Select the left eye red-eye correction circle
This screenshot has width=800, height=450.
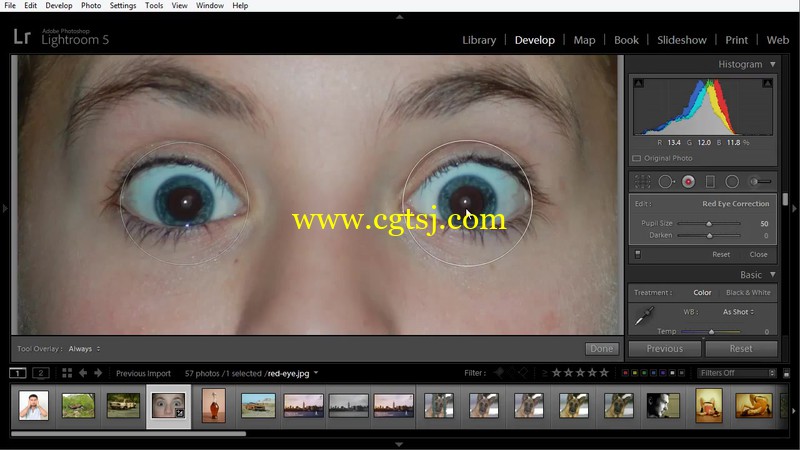(x=184, y=203)
